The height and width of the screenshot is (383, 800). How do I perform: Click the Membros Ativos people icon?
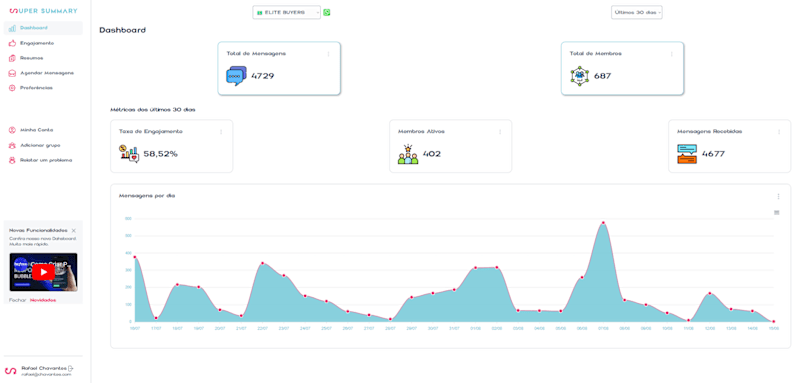[408, 154]
